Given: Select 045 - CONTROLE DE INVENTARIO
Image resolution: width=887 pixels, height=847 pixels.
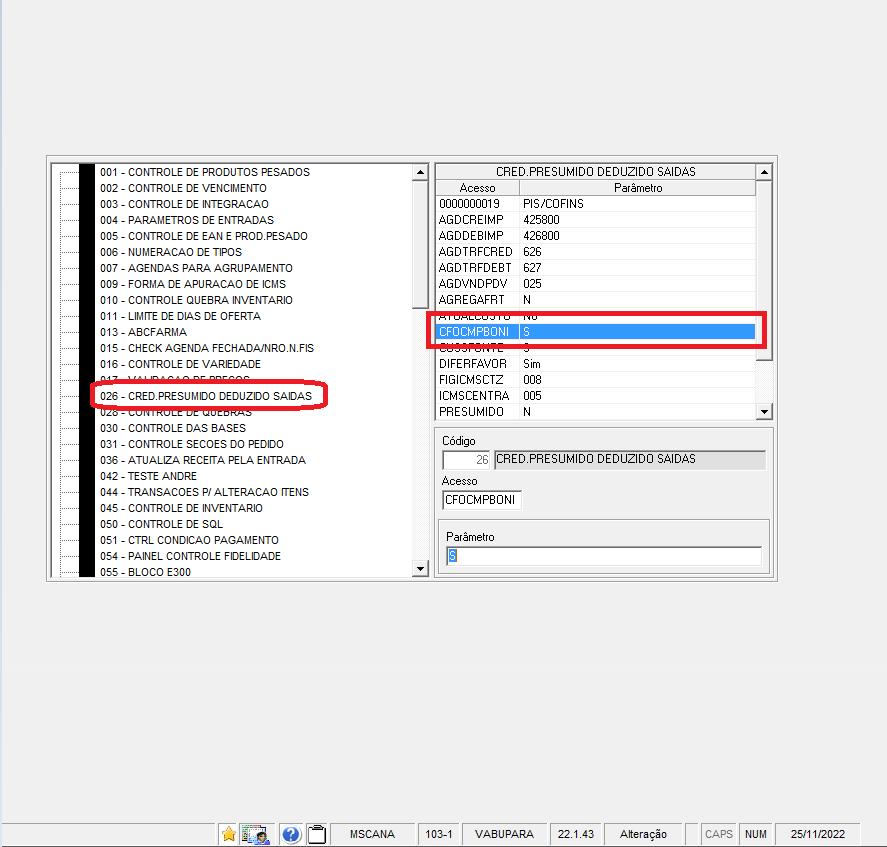Looking at the screenshot, I should click(x=181, y=508).
